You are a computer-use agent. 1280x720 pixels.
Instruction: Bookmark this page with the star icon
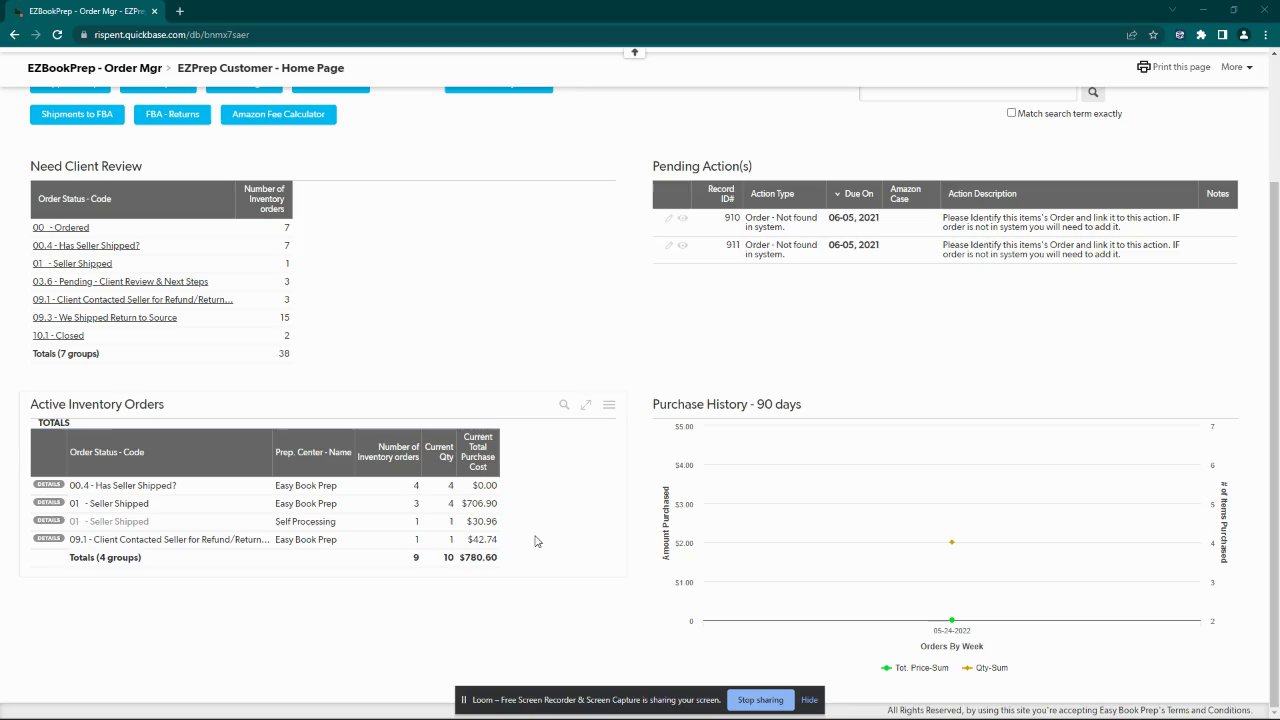(1153, 34)
